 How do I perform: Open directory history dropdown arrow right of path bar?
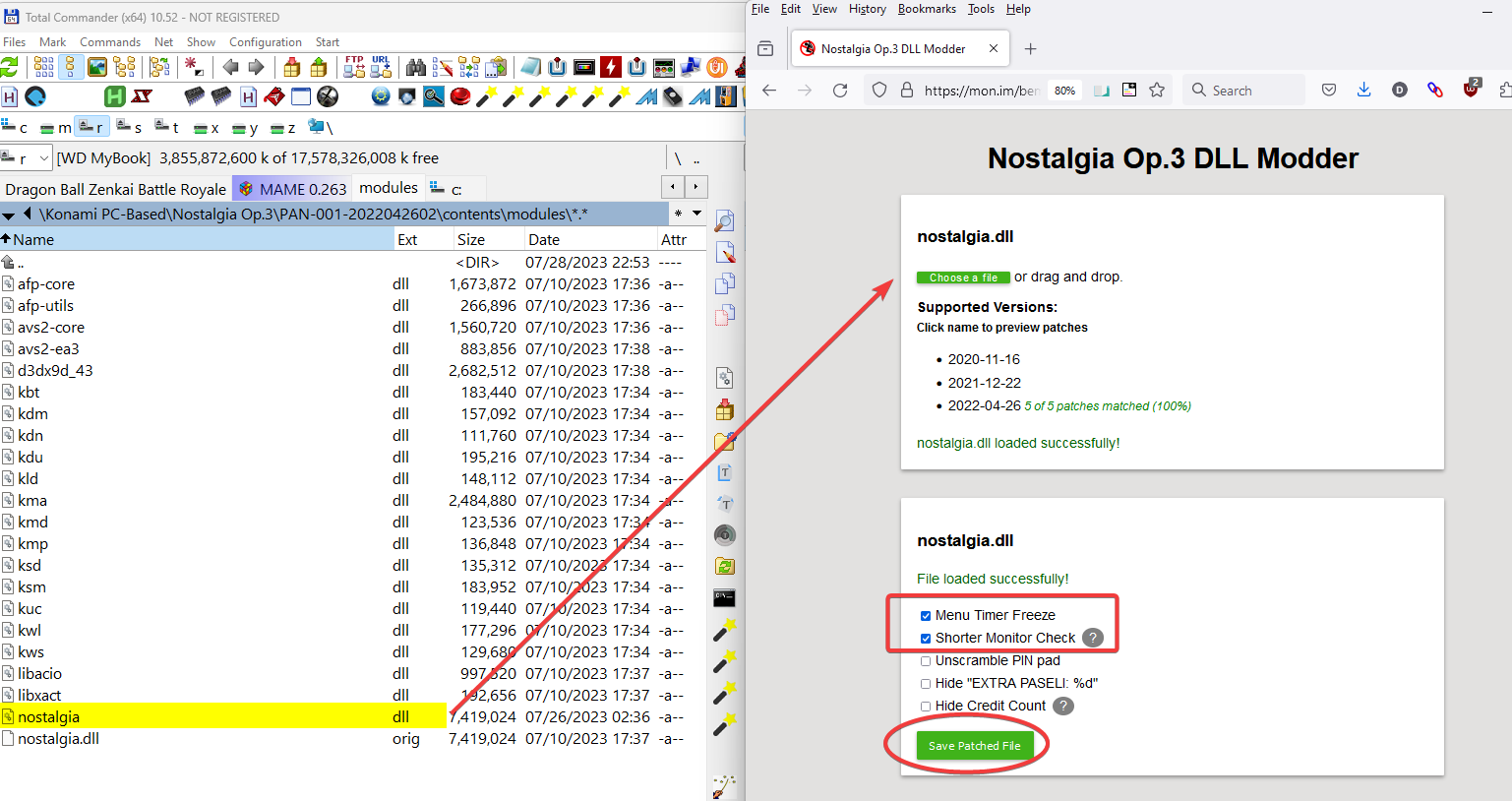pos(697,214)
